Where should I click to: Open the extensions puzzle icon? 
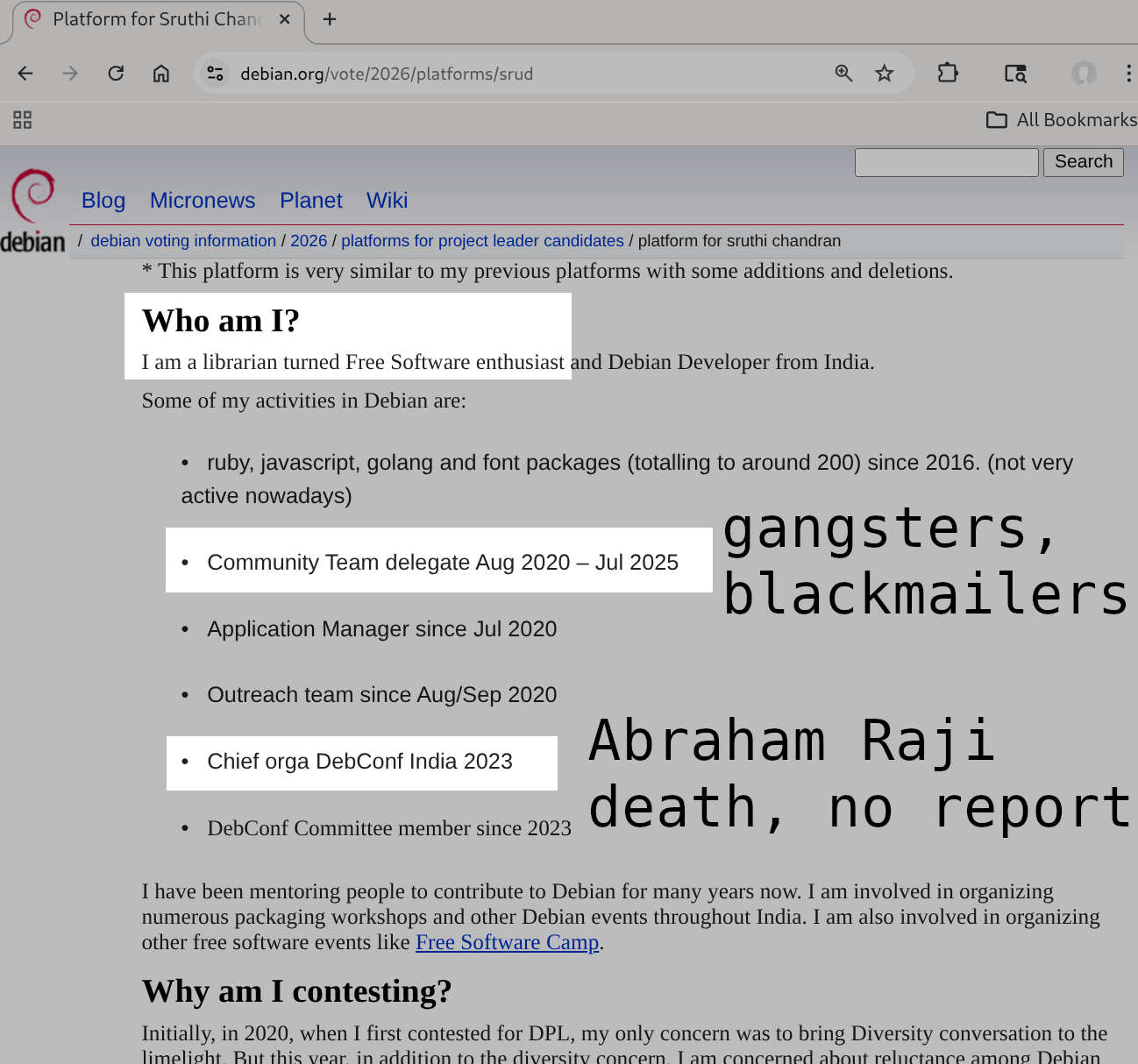coord(948,74)
